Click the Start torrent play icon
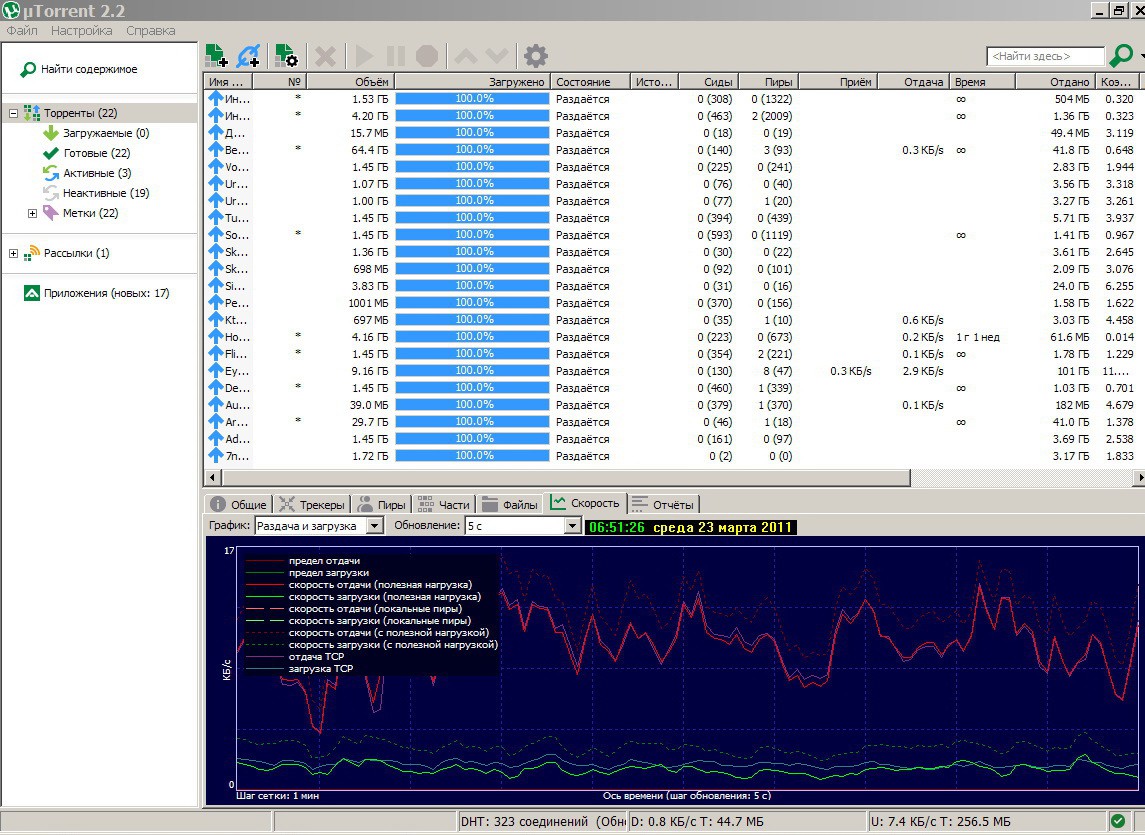The image size is (1145, 835). coord(364,56)
